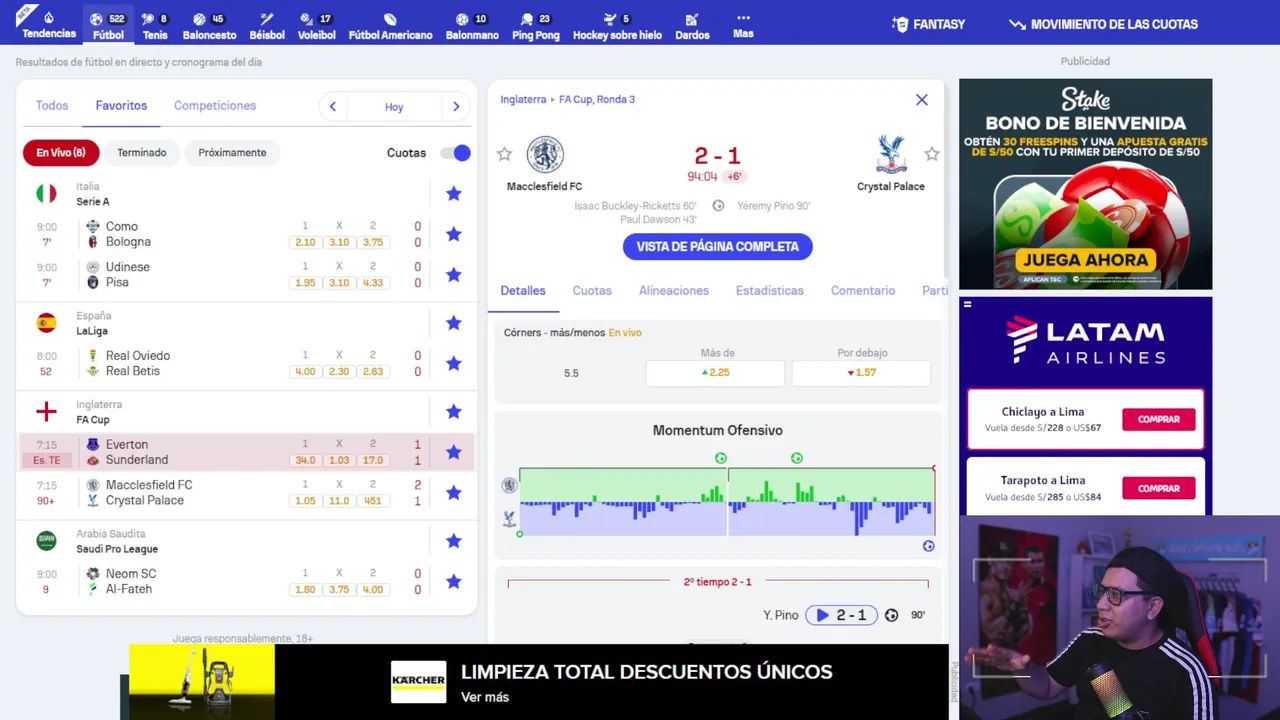Select 34.0 odds for Everton

click(x=305, y=460)
